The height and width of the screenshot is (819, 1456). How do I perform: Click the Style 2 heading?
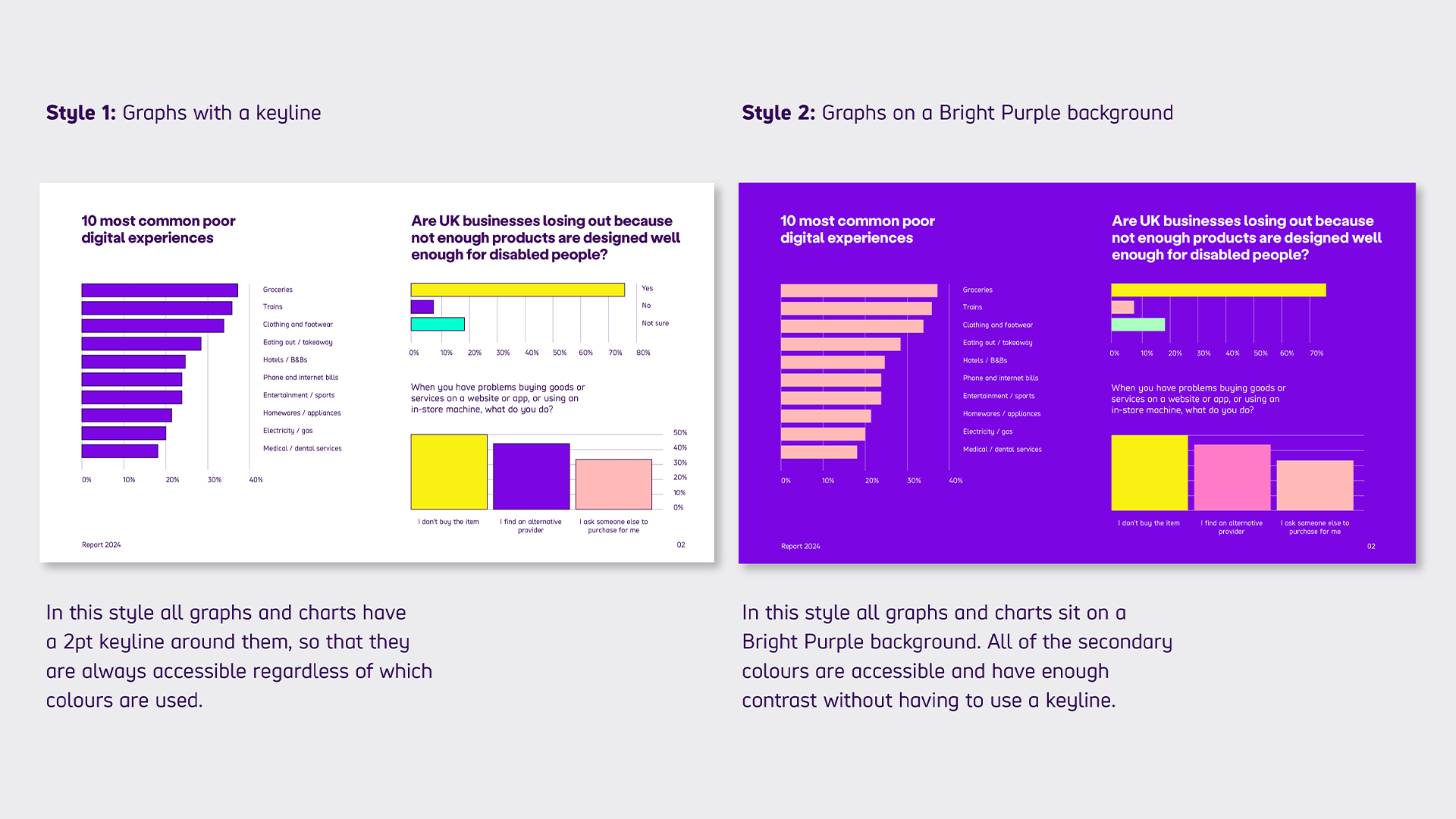click(x=777, y=112)
